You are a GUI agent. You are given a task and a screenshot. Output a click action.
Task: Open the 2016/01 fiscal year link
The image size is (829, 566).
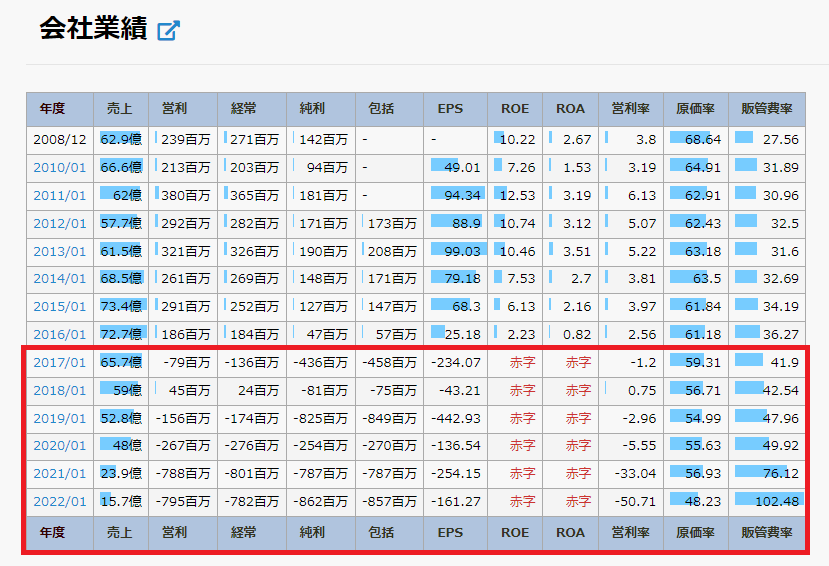tap(59, 335)
